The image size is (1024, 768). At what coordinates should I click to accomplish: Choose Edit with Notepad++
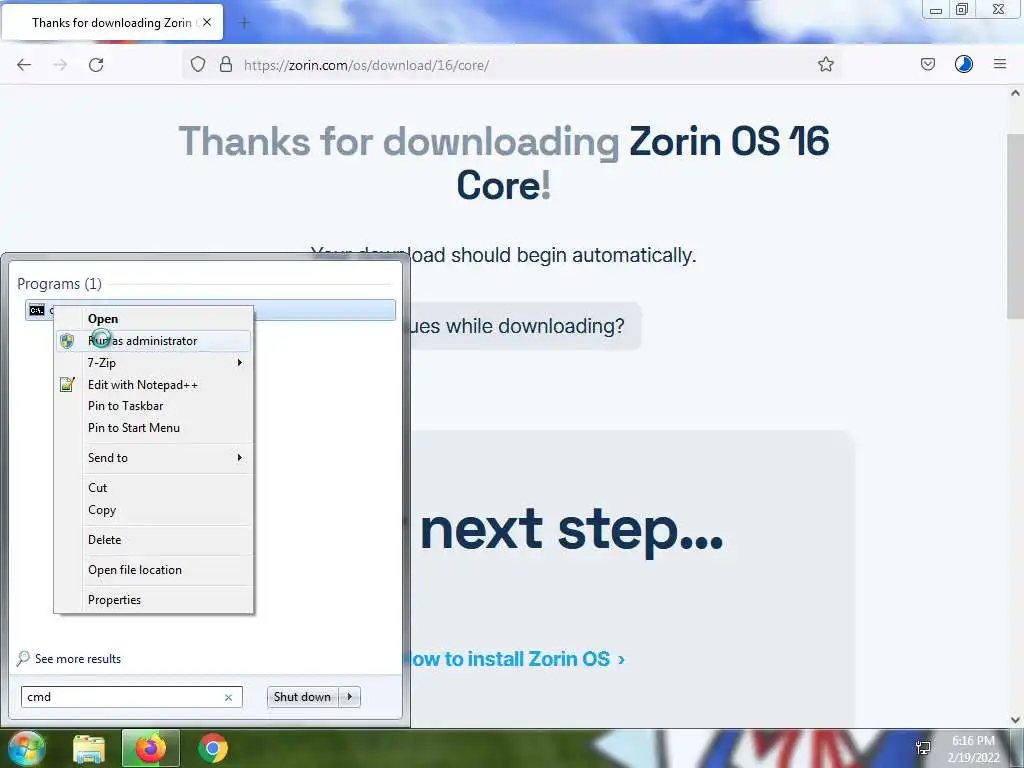[153, 385]
